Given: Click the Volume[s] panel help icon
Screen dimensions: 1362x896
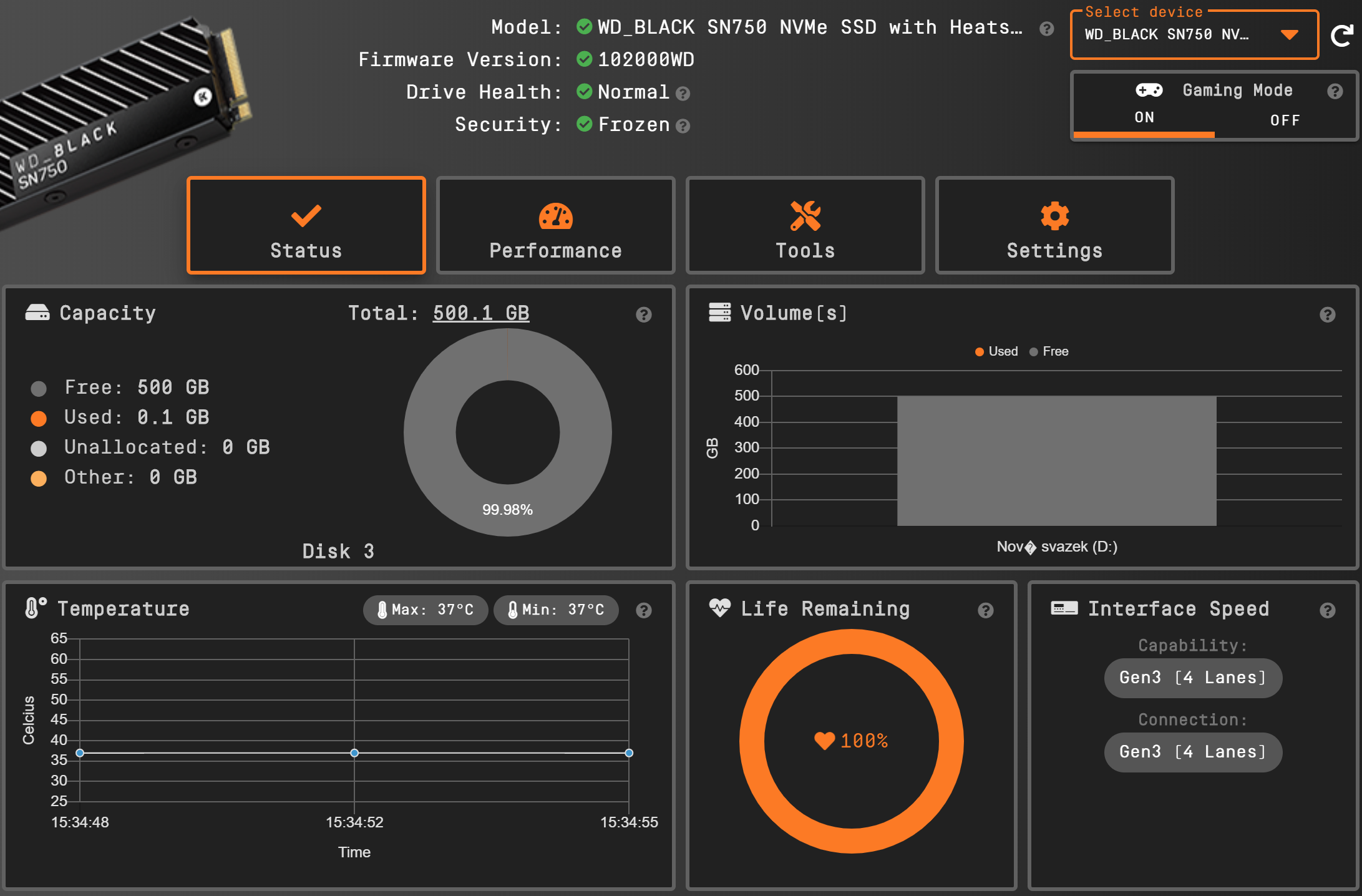Looking at the screenshot, I should tap(1327, 314).
